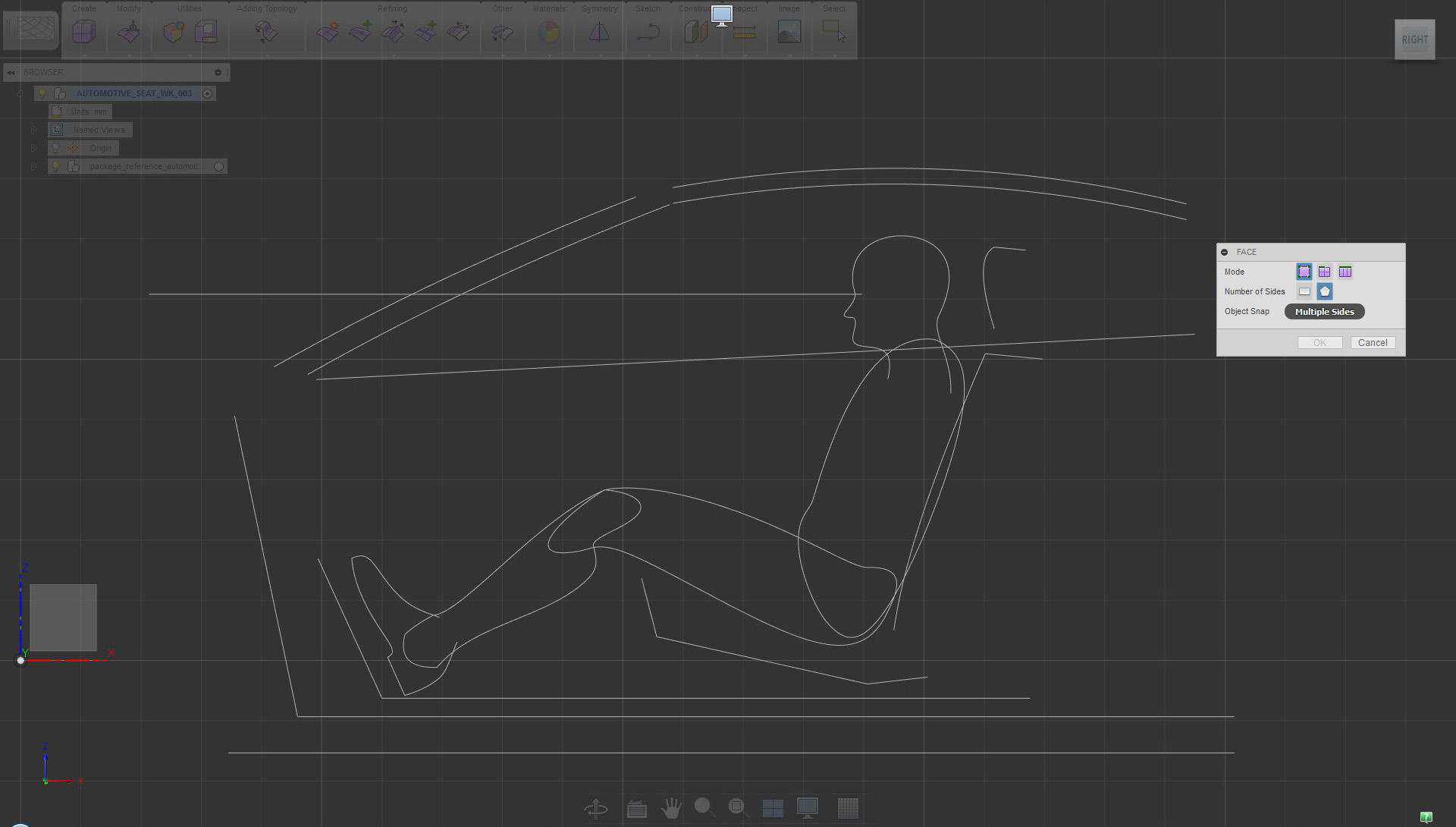The height and width of the screenshot is (827, 1456).
Task: Expand the Origin folder in browser
Action: pyautogui.click(x=33, y=148)
